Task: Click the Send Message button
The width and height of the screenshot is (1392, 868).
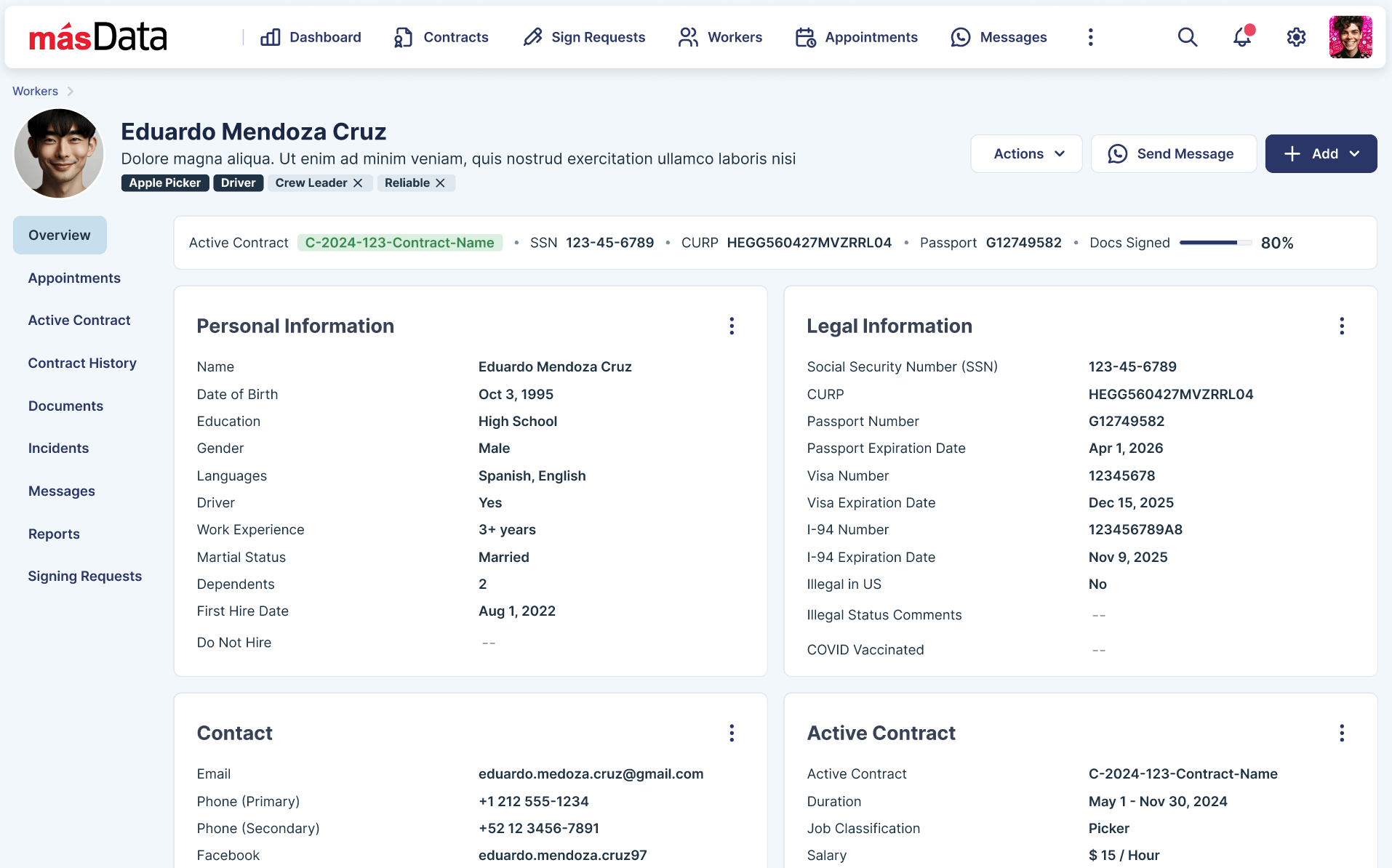Action: point(1173,153)
